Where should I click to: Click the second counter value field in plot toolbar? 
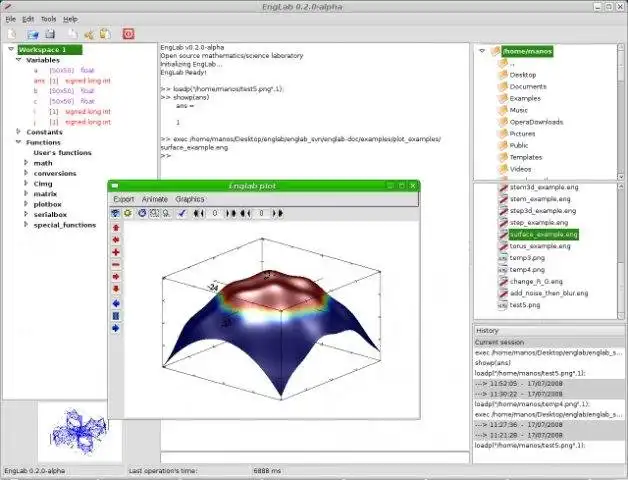click(262, 213)
